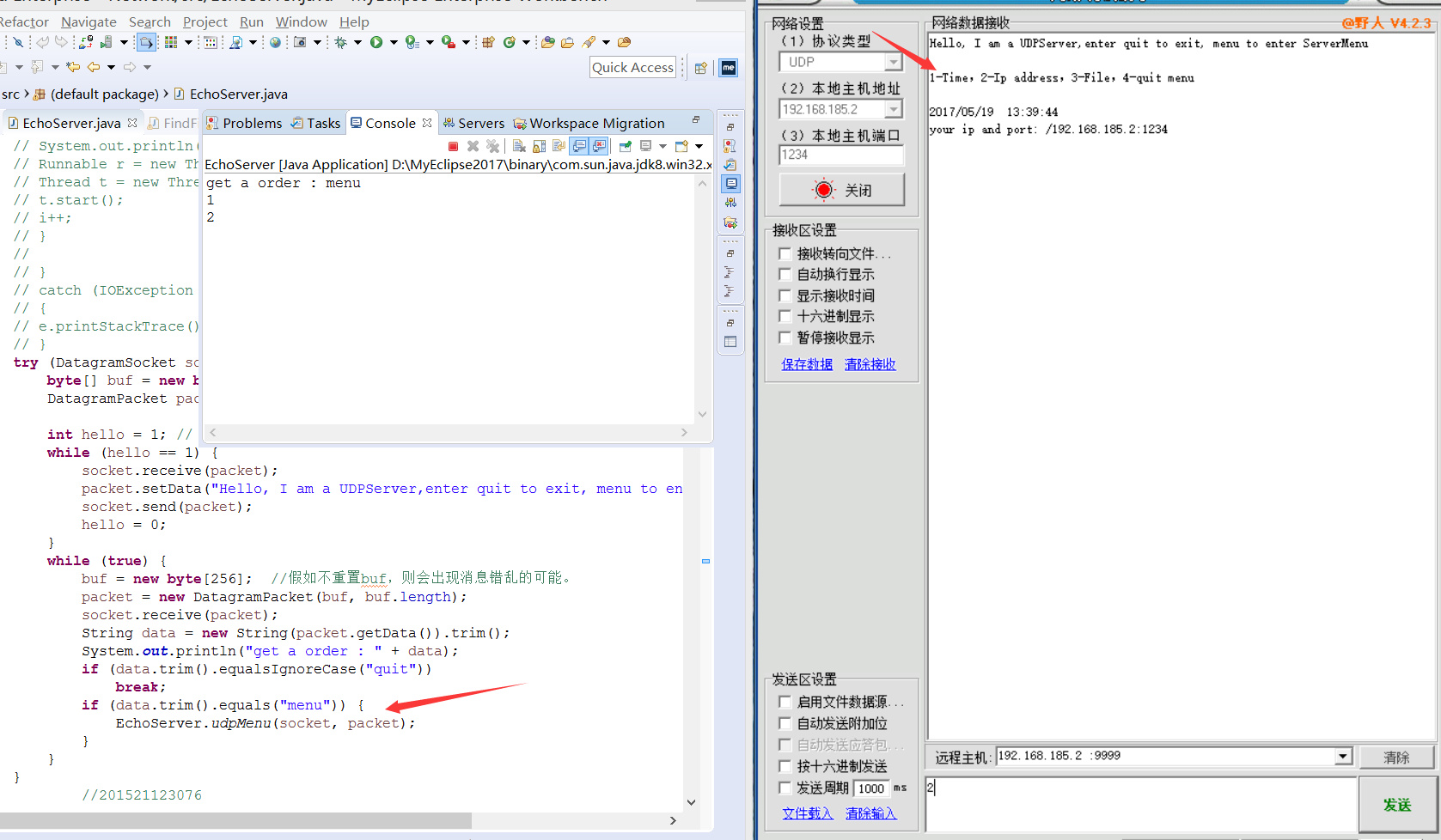Click the send period field 1000 ms
Image resolution: width=1441 pixels, height=840 pixels.
(871, 788)
